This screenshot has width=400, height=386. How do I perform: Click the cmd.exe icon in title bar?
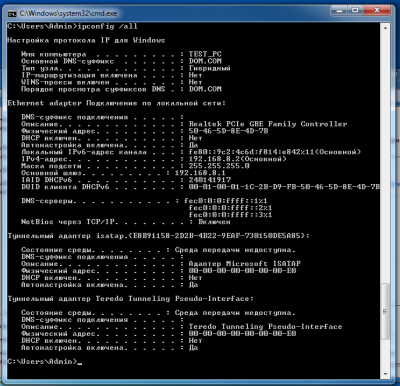[x=12, y=14]
